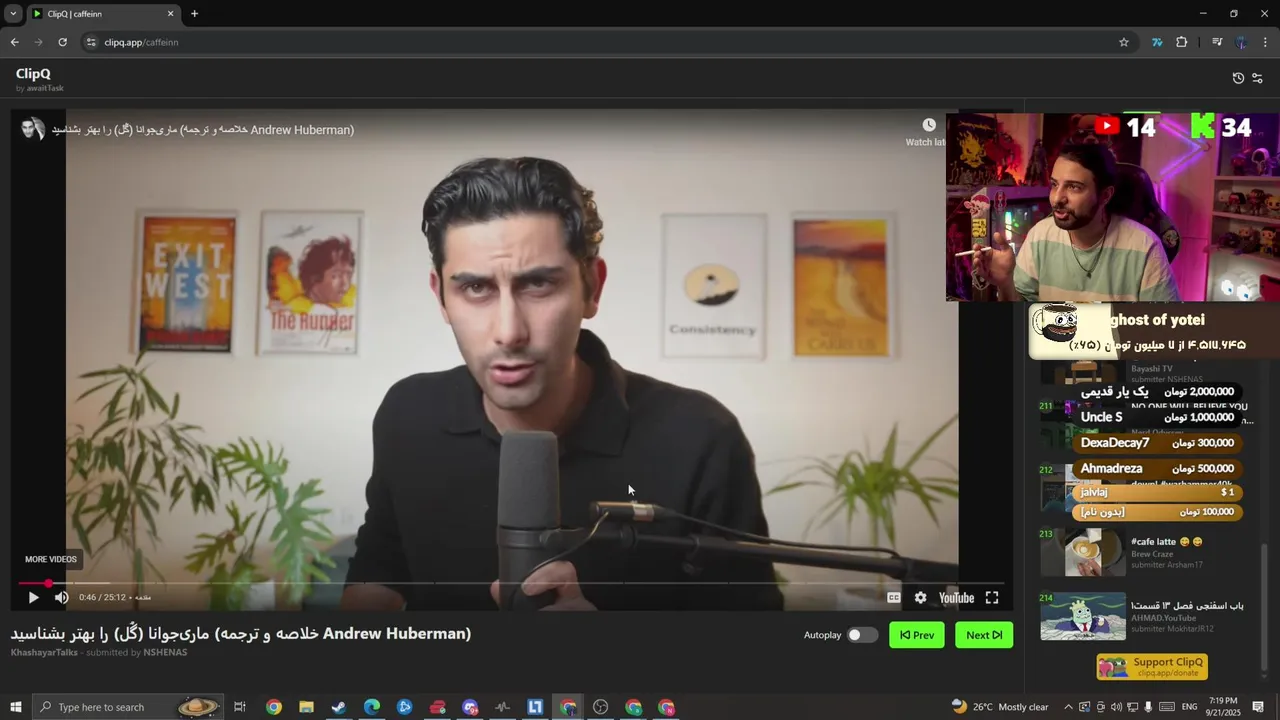Open Steam from the taskbar
1280x720 pixels.
coord(339,707)
